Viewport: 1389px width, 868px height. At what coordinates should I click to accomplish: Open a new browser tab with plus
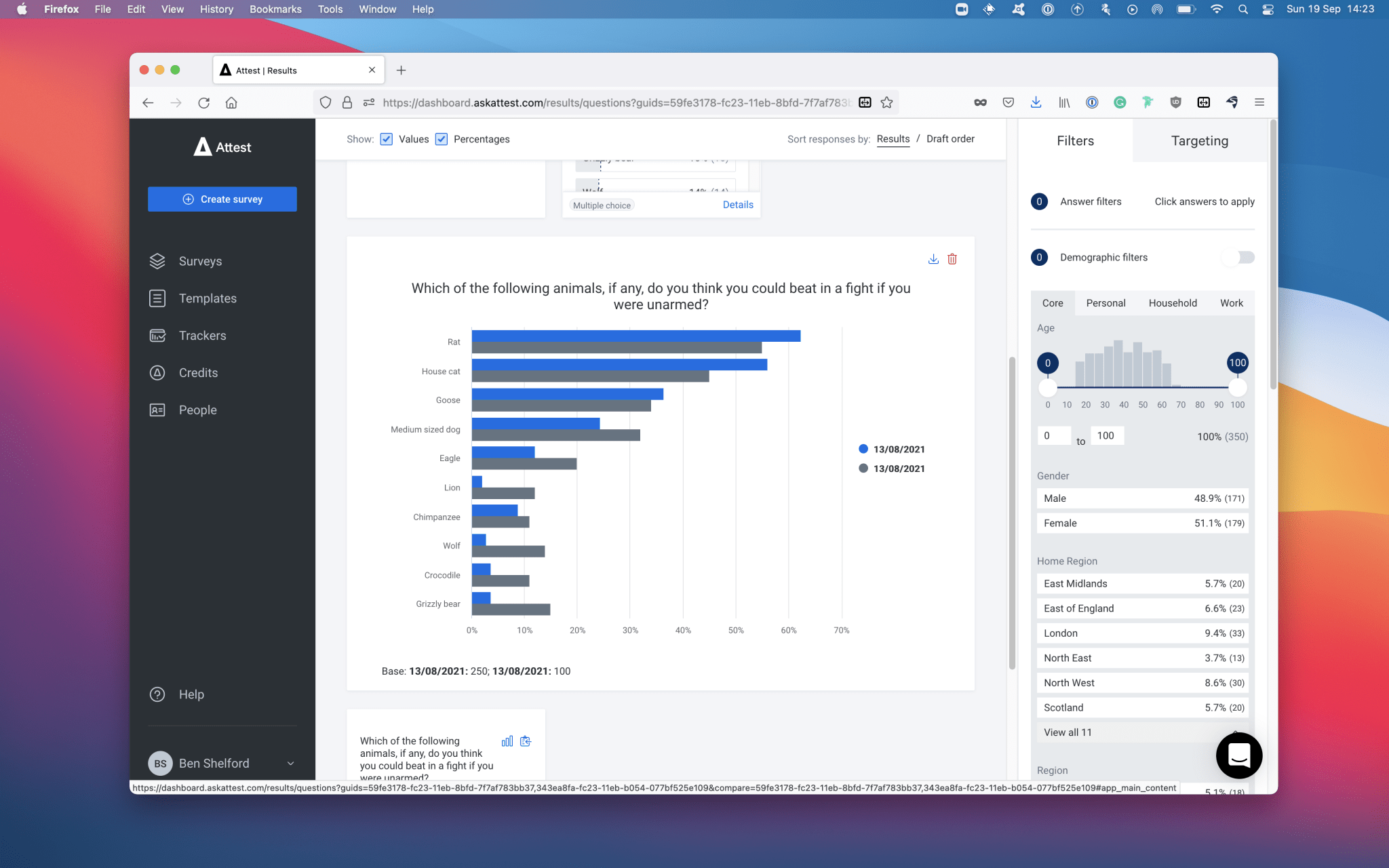point(401,70)
